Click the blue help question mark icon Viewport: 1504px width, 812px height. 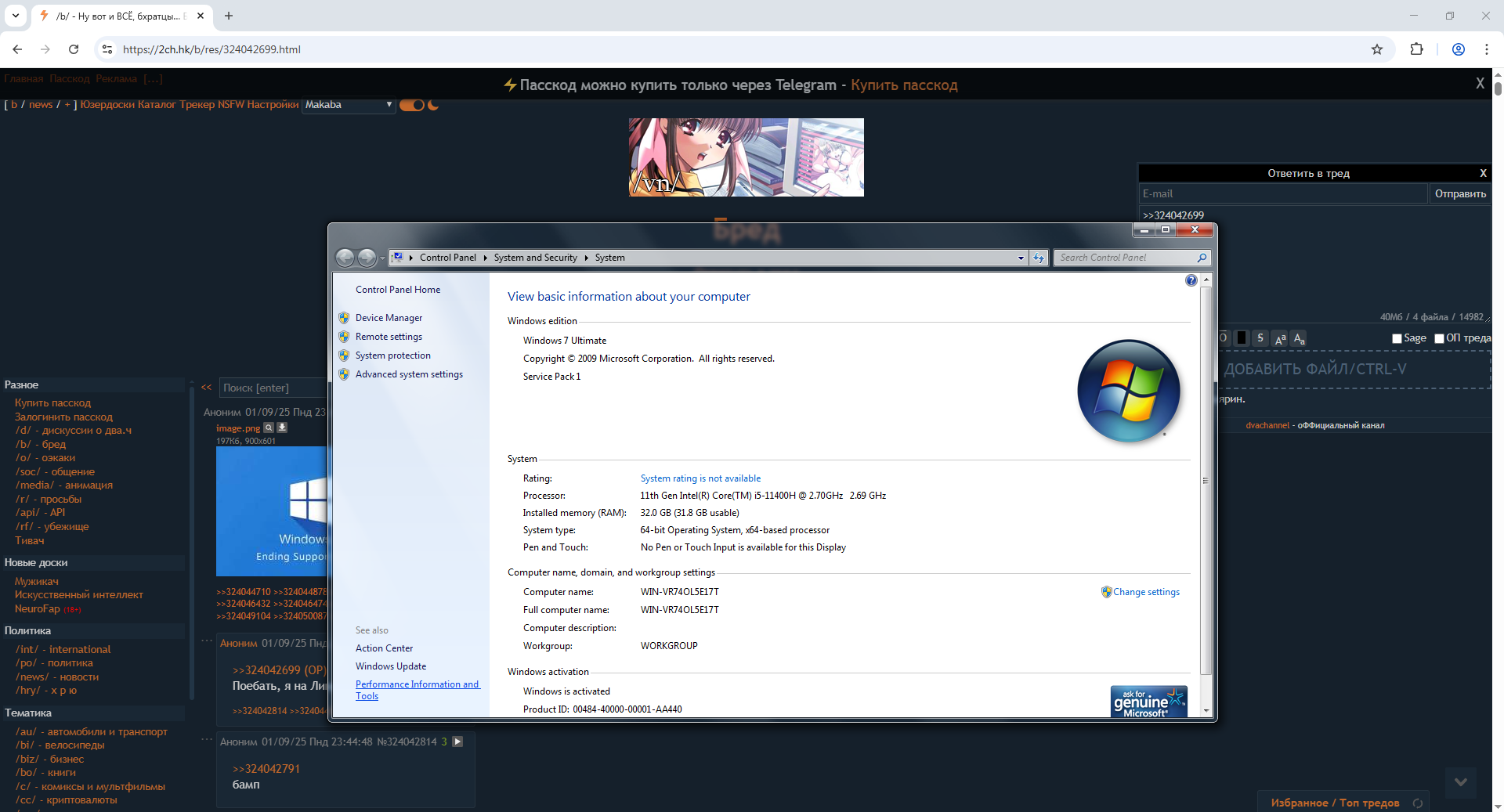click(1191, 280)
